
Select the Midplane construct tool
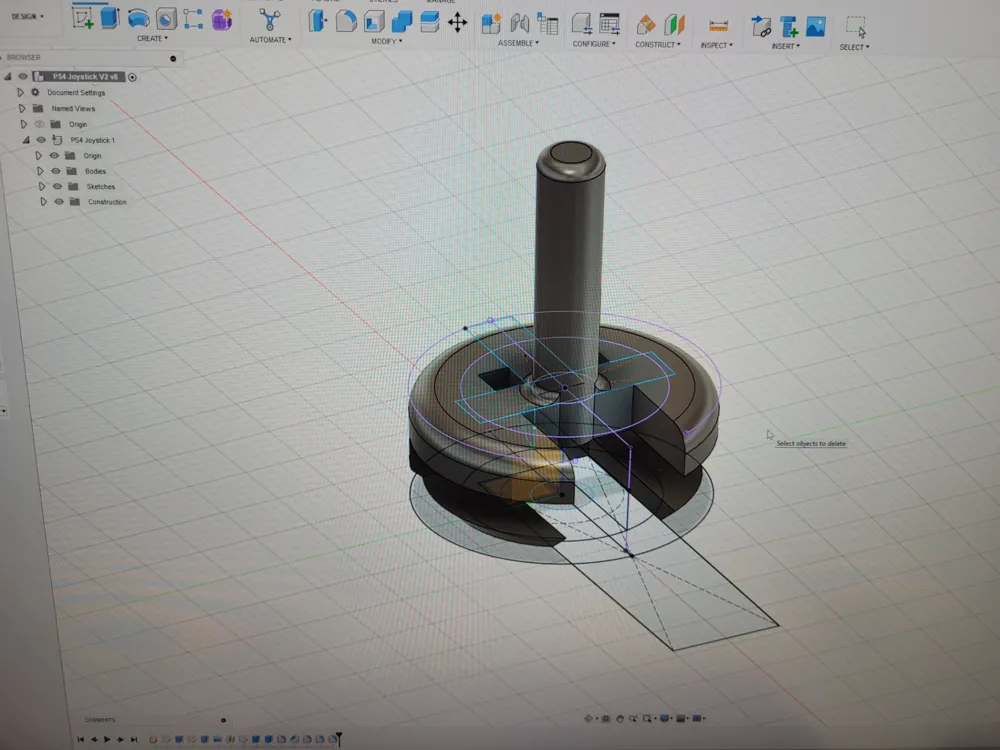click(x=673, y=26)
